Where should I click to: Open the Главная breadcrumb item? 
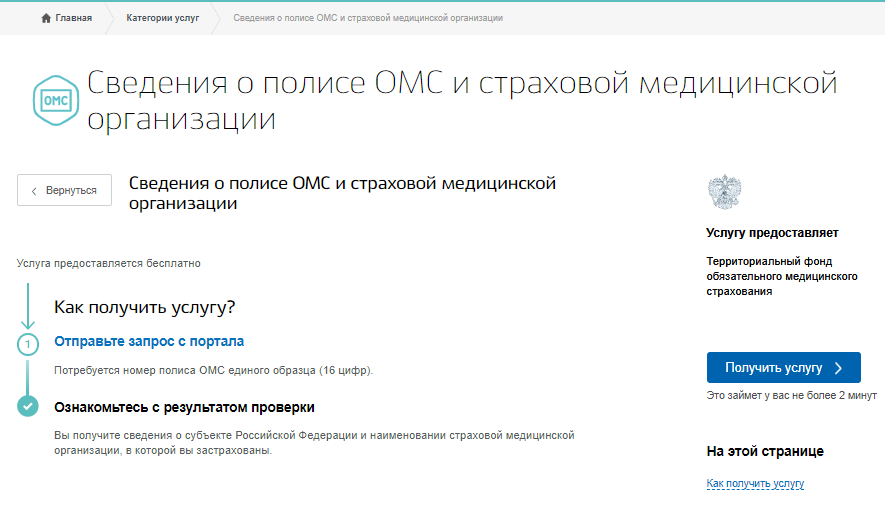tap(74, 18)
